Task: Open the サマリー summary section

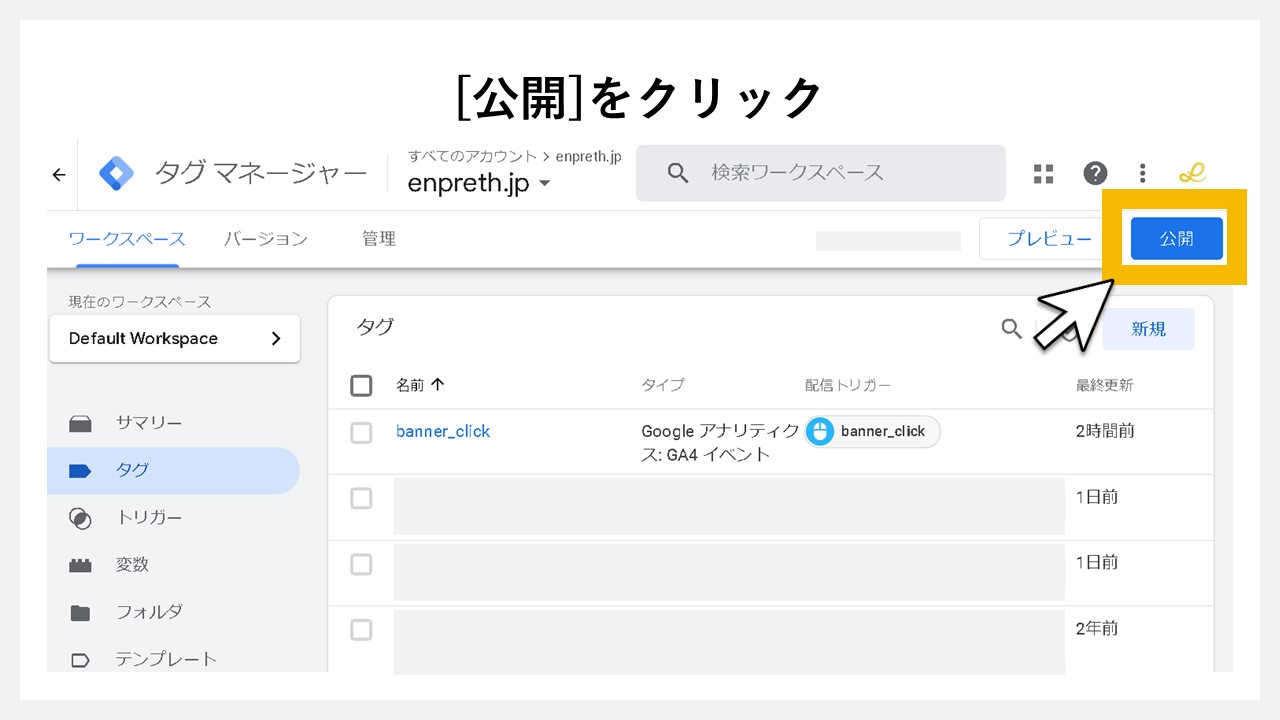Action: [x=148, y=423]
